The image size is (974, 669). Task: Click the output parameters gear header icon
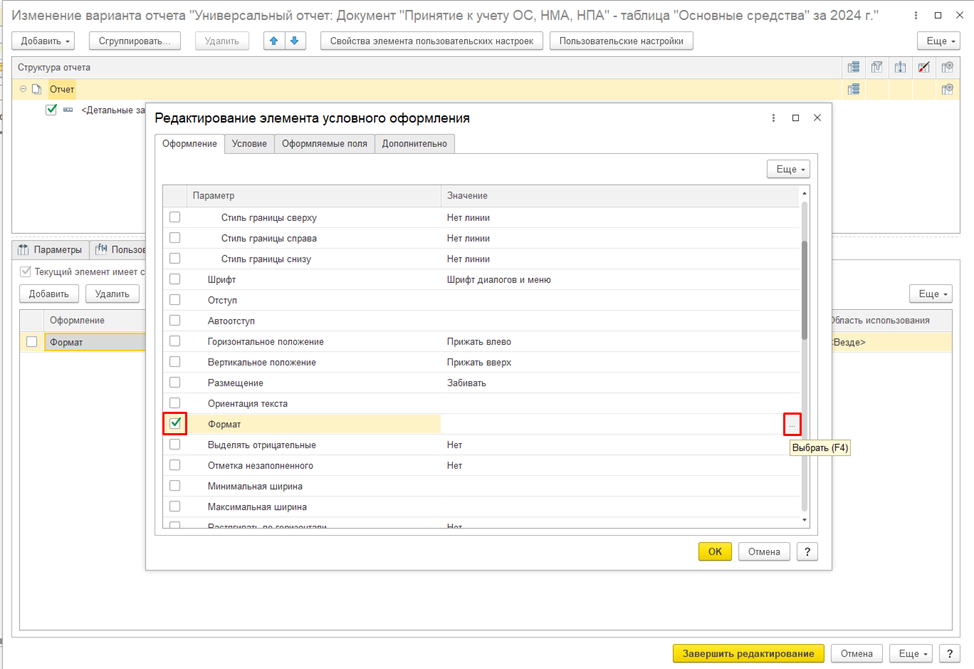(x=947, y=67)
